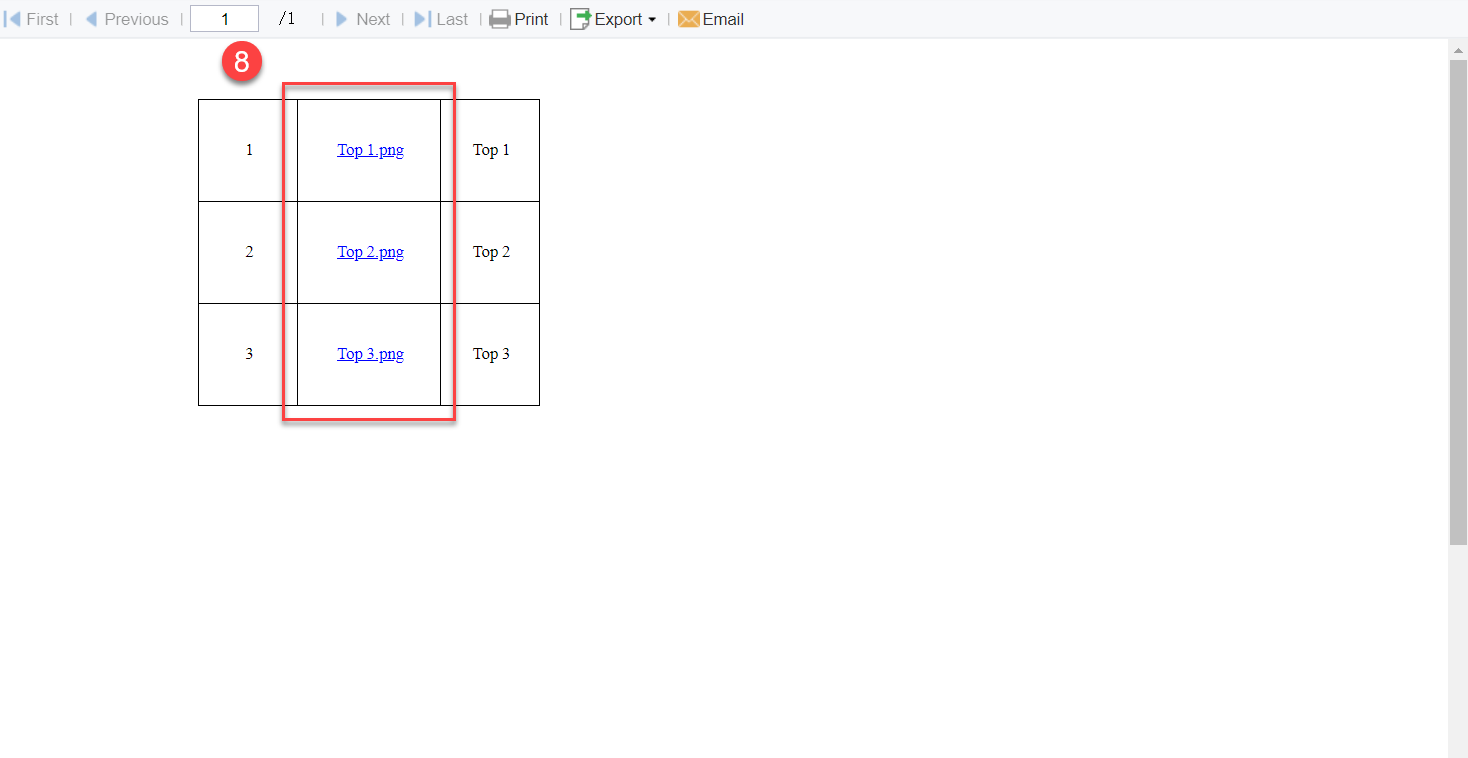Open the Top 2.png link
The height and width of the screenshot is (758, 1468).
click(370, 252)
